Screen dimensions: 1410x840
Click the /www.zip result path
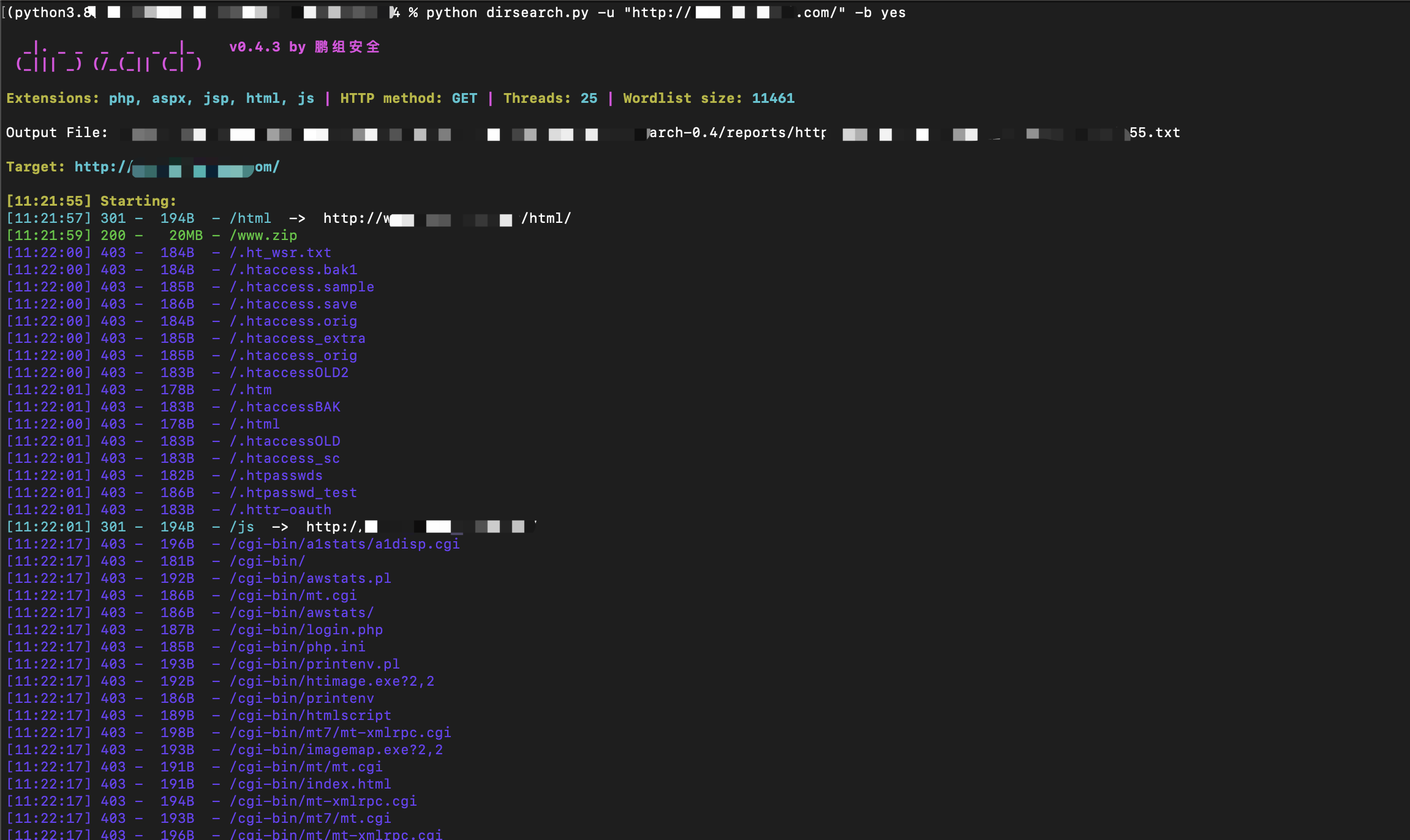tap(263, 236)
